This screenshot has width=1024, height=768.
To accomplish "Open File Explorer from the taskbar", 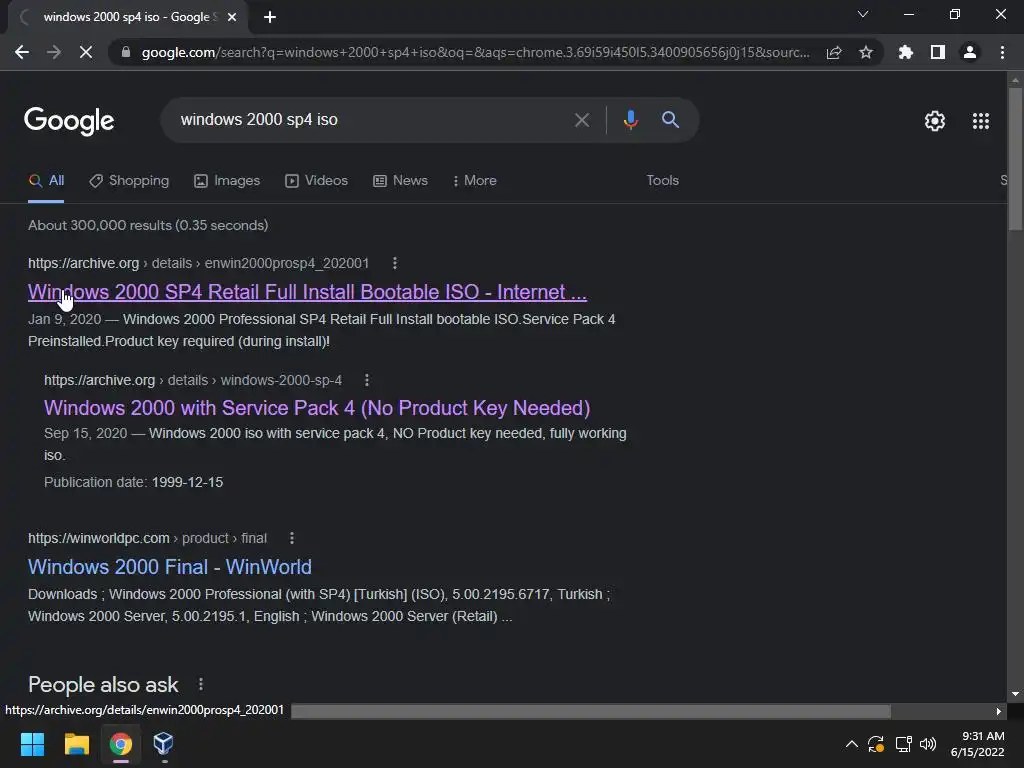I will coord(76,744).
